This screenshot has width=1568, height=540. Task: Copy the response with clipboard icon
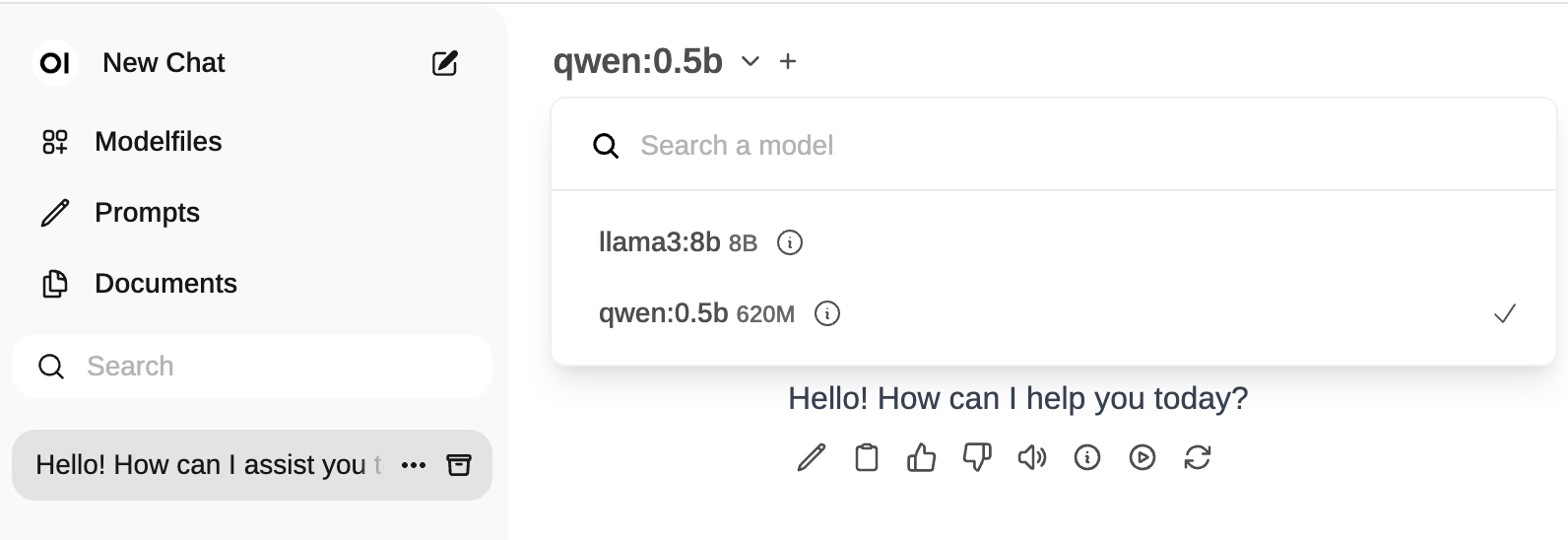(867, 457)
